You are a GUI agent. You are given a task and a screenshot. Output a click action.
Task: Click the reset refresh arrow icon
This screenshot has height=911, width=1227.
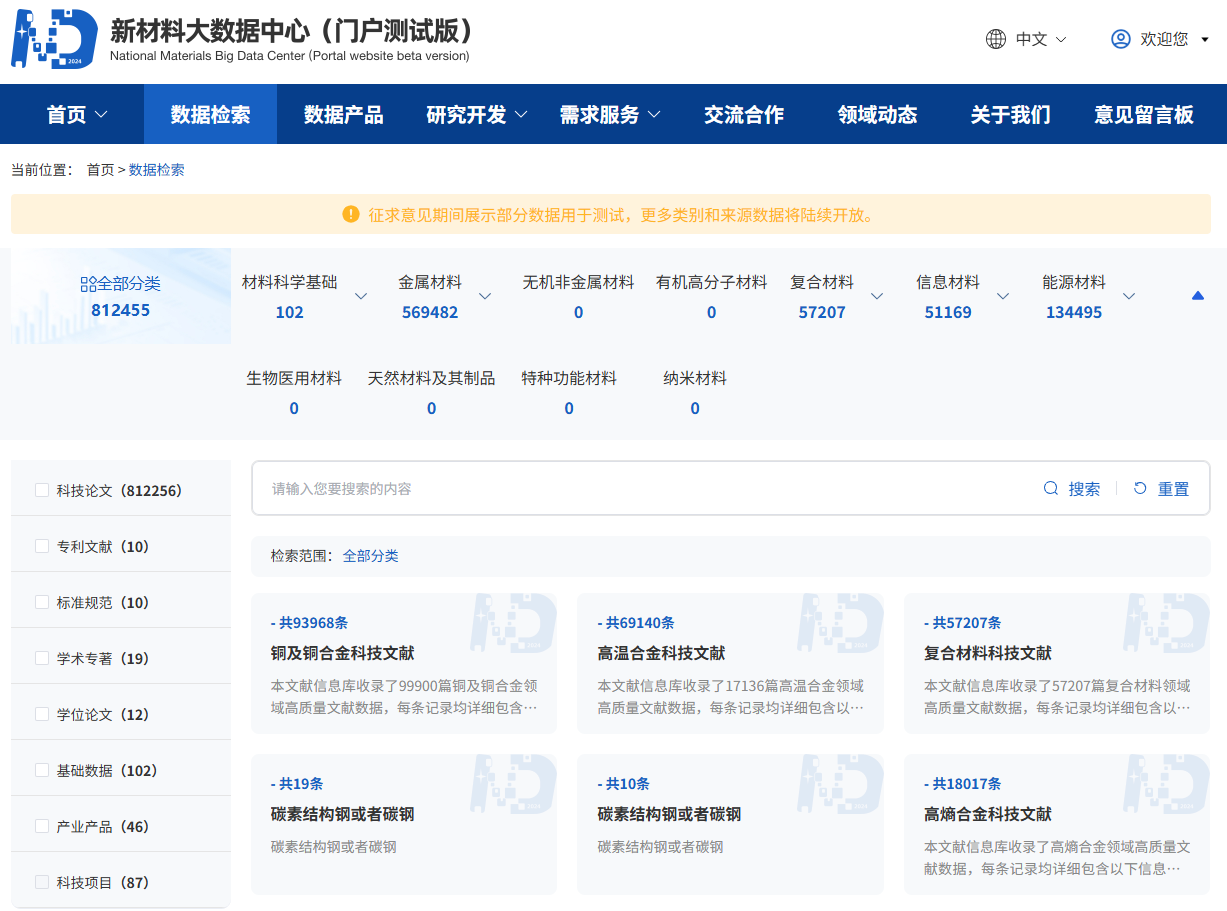[x=1140, y=489]
